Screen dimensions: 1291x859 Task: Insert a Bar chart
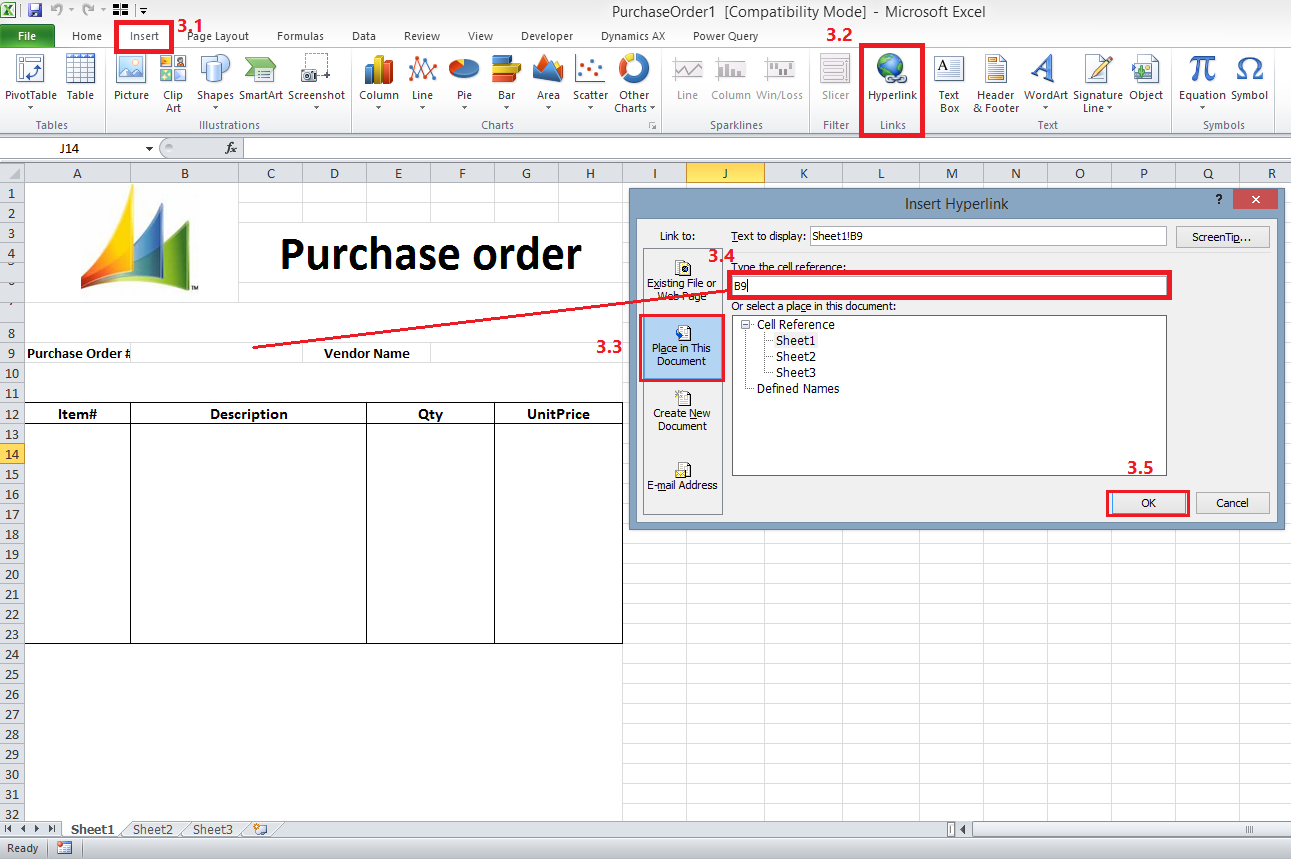(x=507, y=82)
